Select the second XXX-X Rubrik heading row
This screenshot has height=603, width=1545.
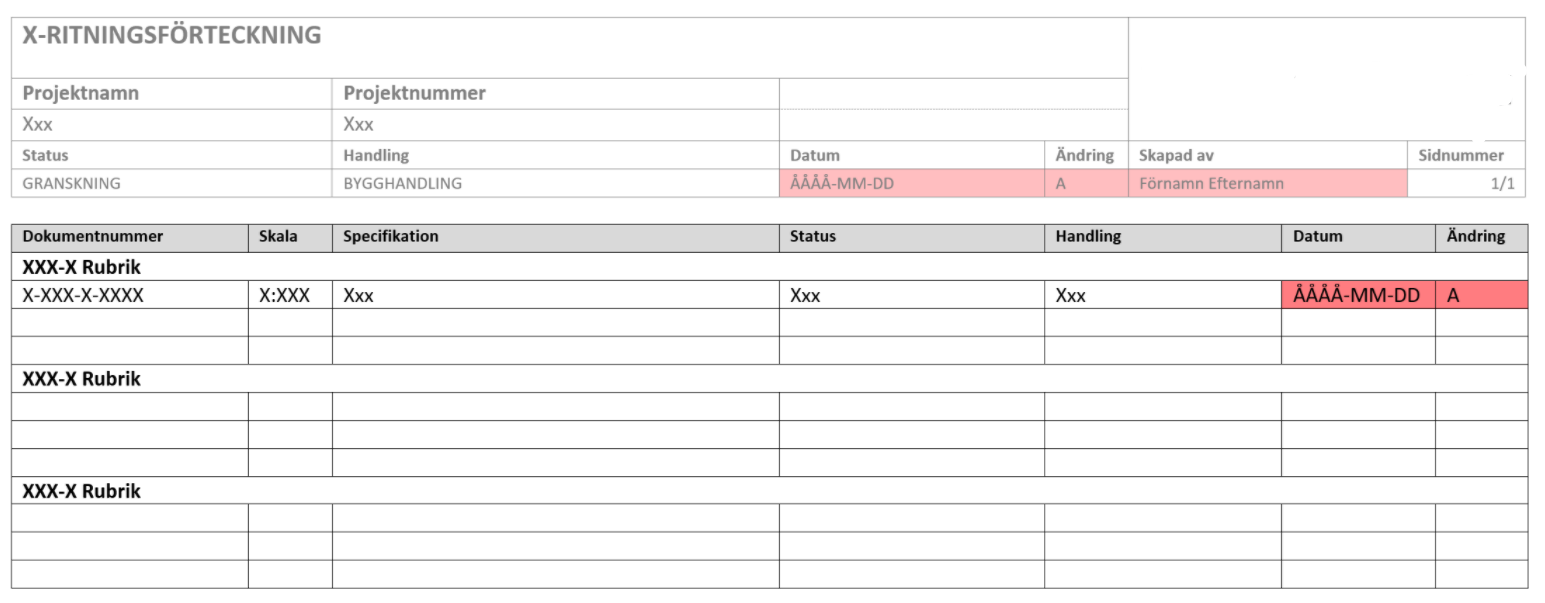coord(770,379)
